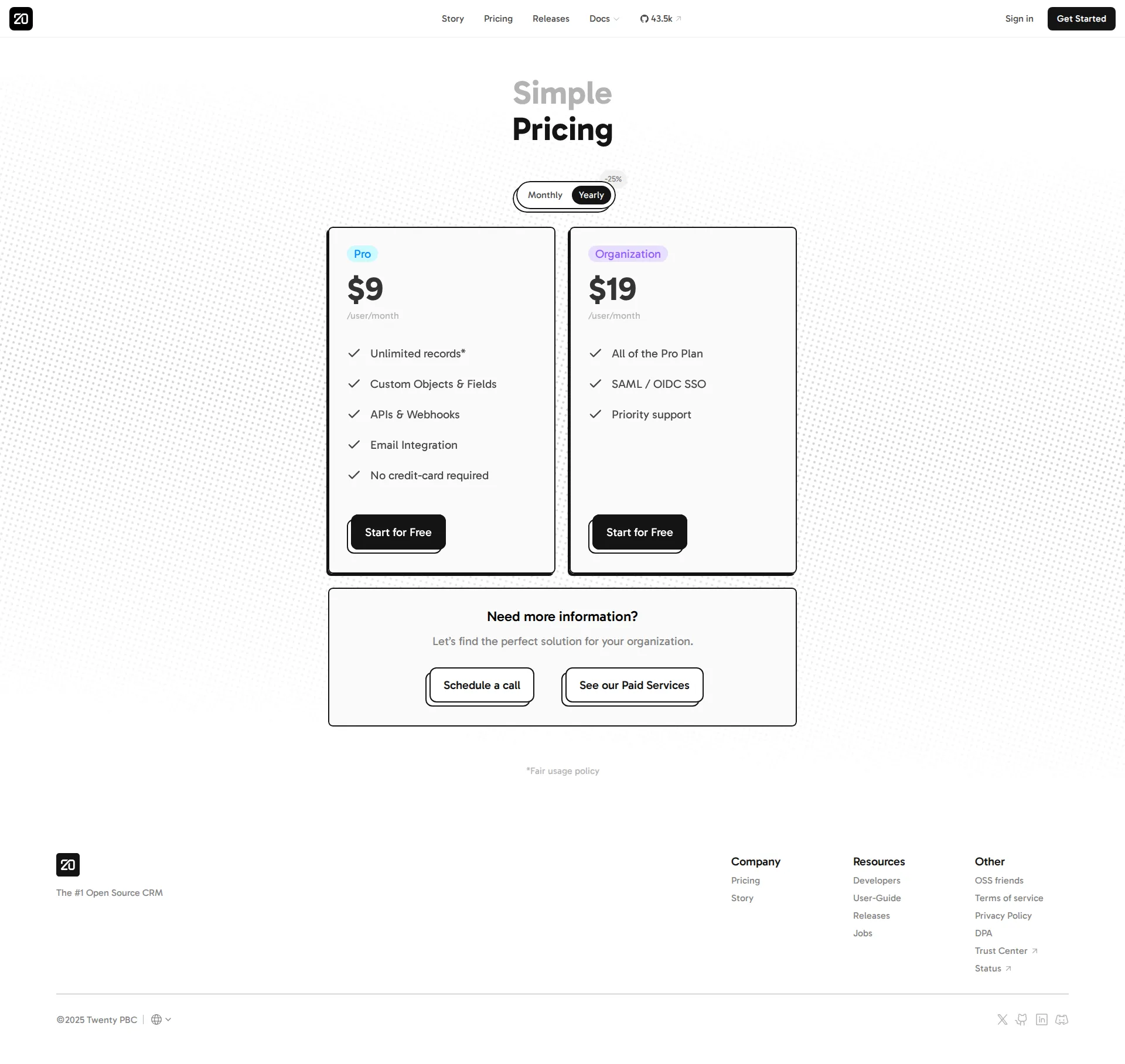Select Story in the top navigation
The width and height of the screenshot is (1125, 1064).
coord(452,18)
